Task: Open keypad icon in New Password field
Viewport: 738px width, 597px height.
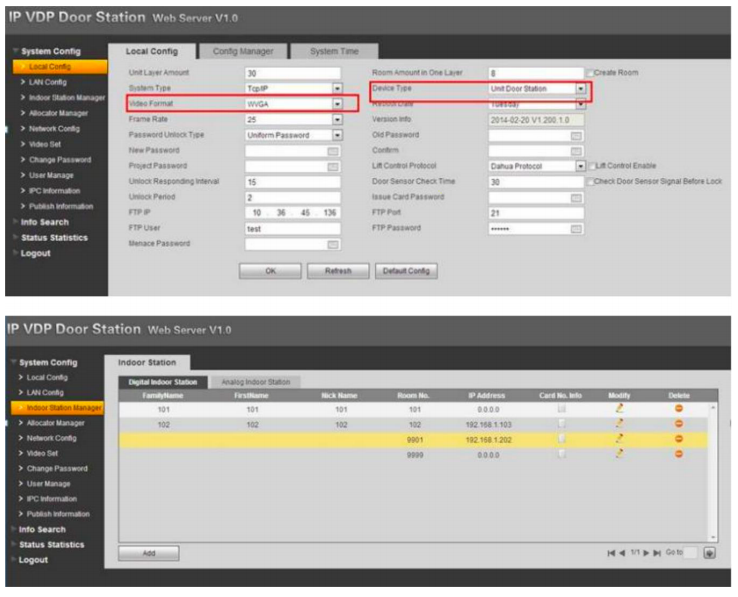Action: pyautogui.click(x=333, y=151)
